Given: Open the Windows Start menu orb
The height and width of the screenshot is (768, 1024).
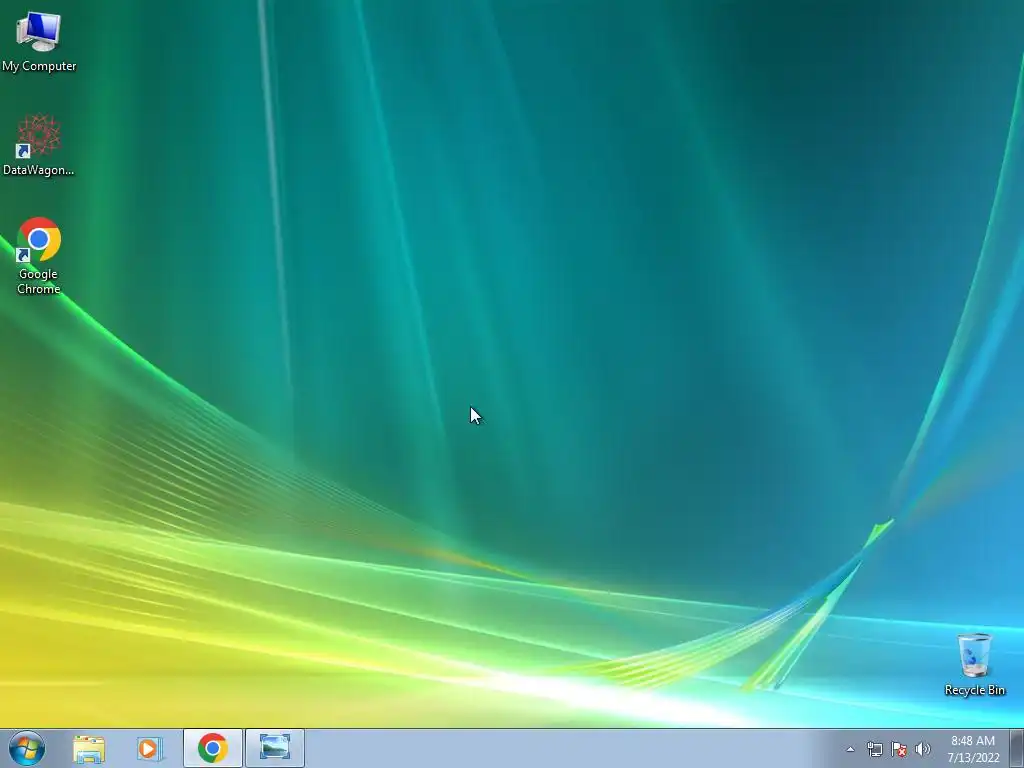Looking at the screenshot, I should click(27, 748).
